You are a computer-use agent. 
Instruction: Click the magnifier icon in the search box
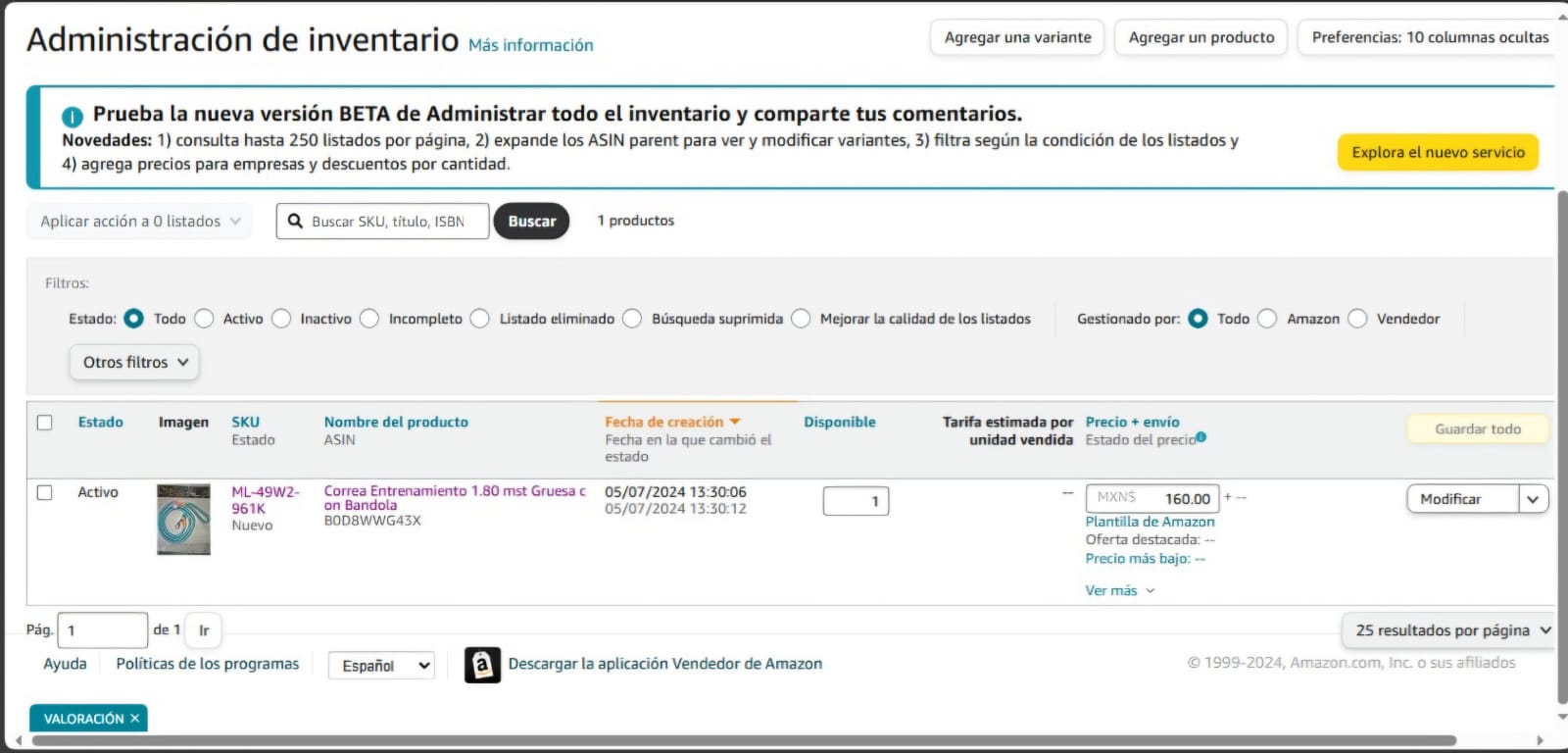(295, 222)
